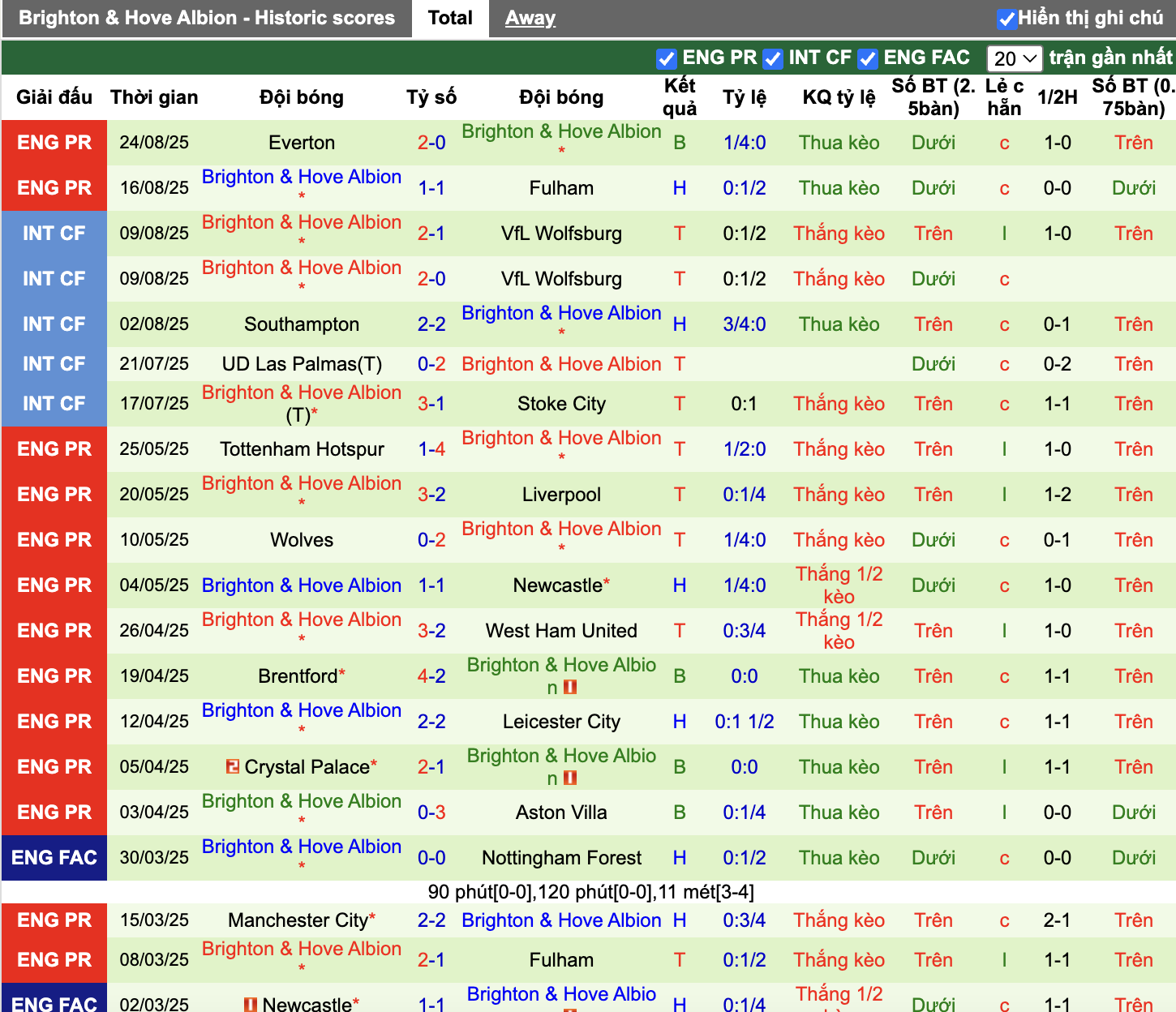Click the 'Giải đấu' column header
This screenshot has height=1012, width=1176.
point(54,97)
